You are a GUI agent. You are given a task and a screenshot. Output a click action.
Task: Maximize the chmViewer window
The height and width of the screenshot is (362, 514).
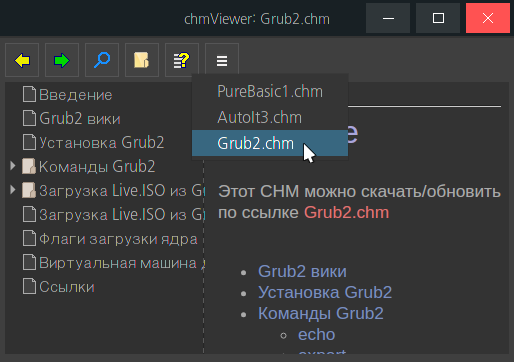click(x=438, y=18)
